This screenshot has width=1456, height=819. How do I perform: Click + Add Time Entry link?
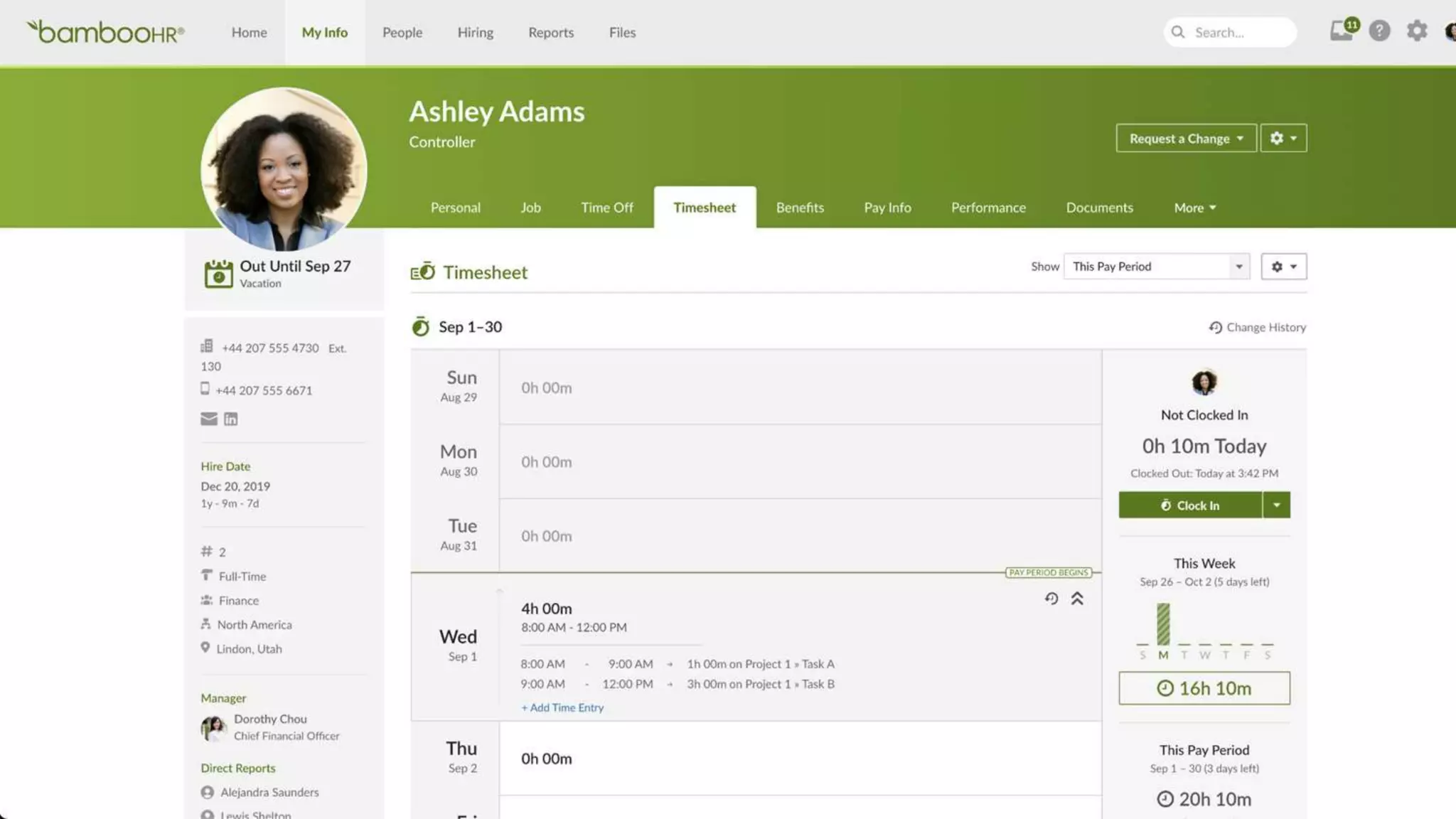562,707
